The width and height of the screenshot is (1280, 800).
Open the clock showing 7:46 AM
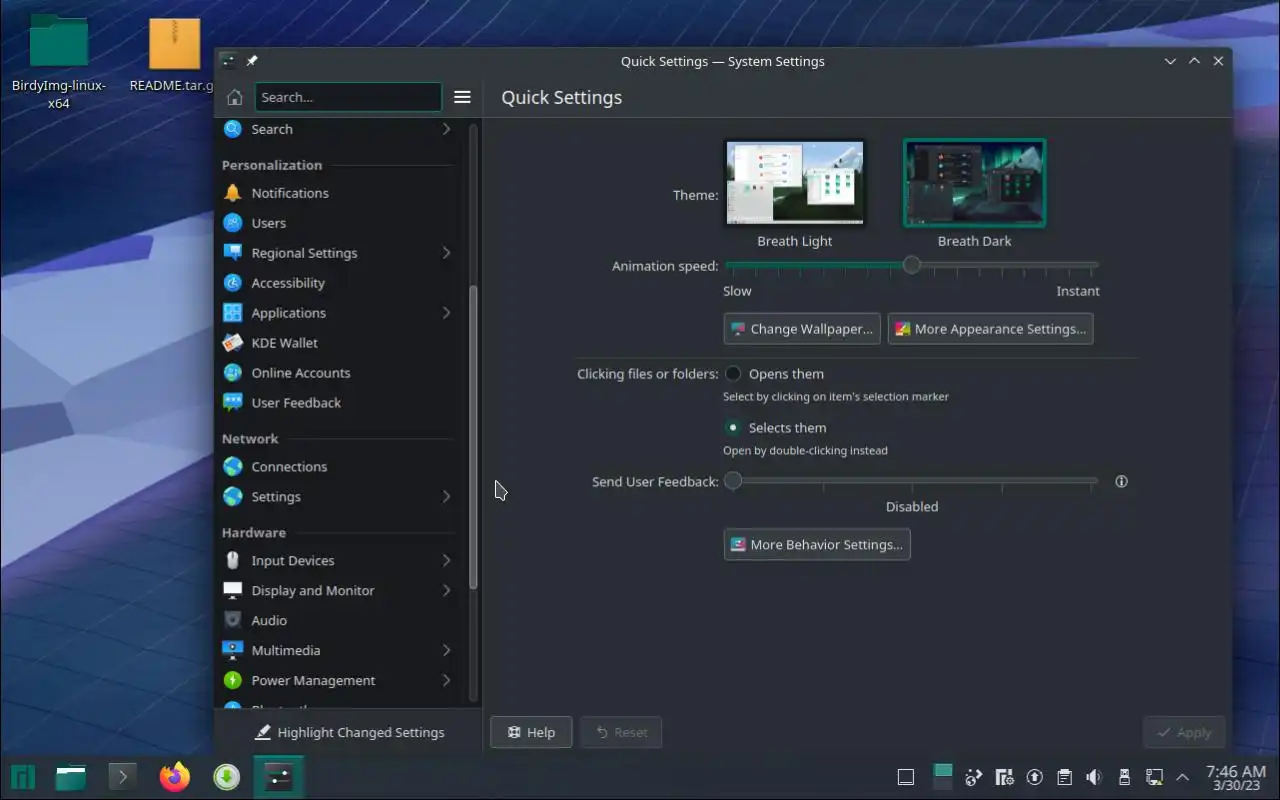[x=1236, y=777]
